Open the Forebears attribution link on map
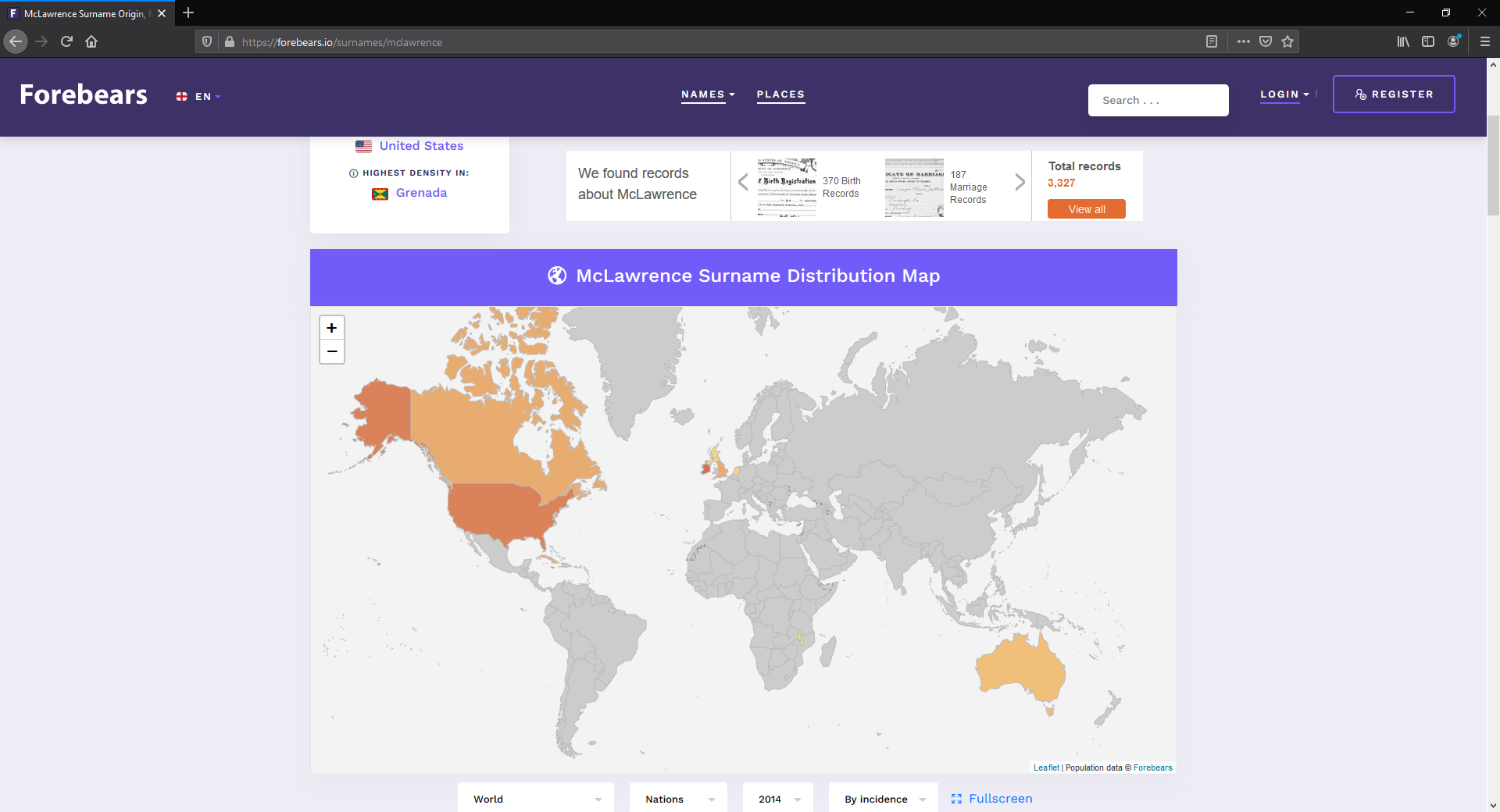Viewport: 1500px width, 812px height. (x=1153, y=767)
